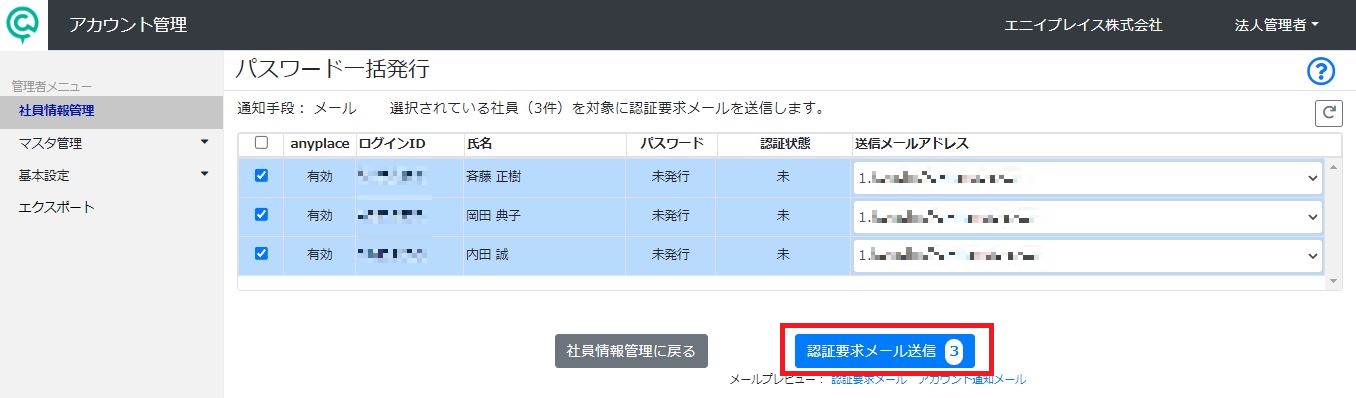Uncheck the checkbox for 内田 誠

click(261, 253)
